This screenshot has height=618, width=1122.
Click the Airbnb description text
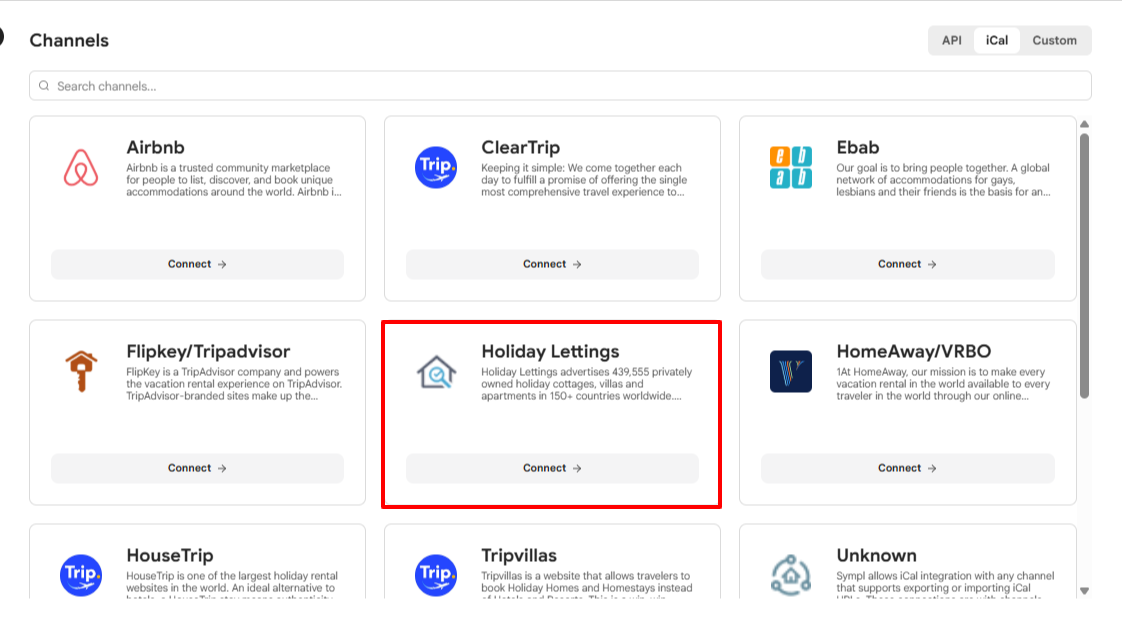[234, 180]
